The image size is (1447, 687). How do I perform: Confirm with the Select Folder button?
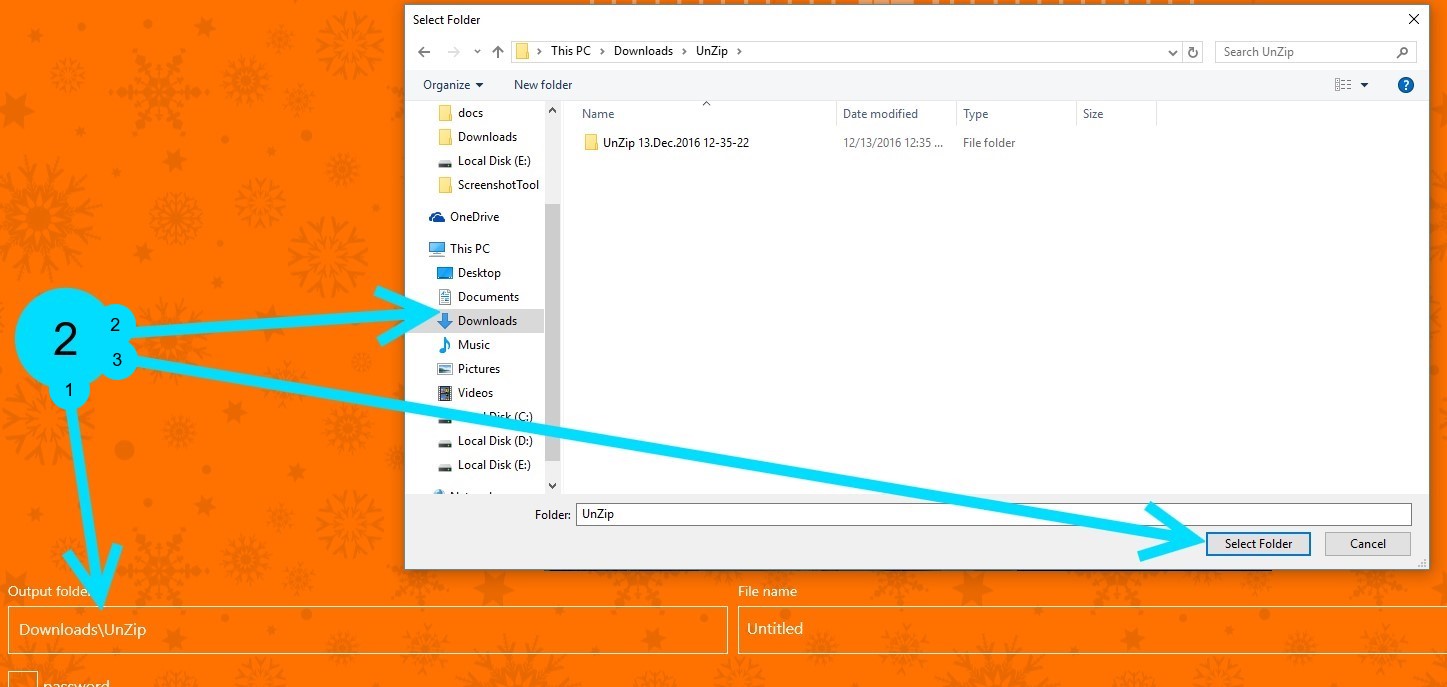click(x=1259, y=544)
